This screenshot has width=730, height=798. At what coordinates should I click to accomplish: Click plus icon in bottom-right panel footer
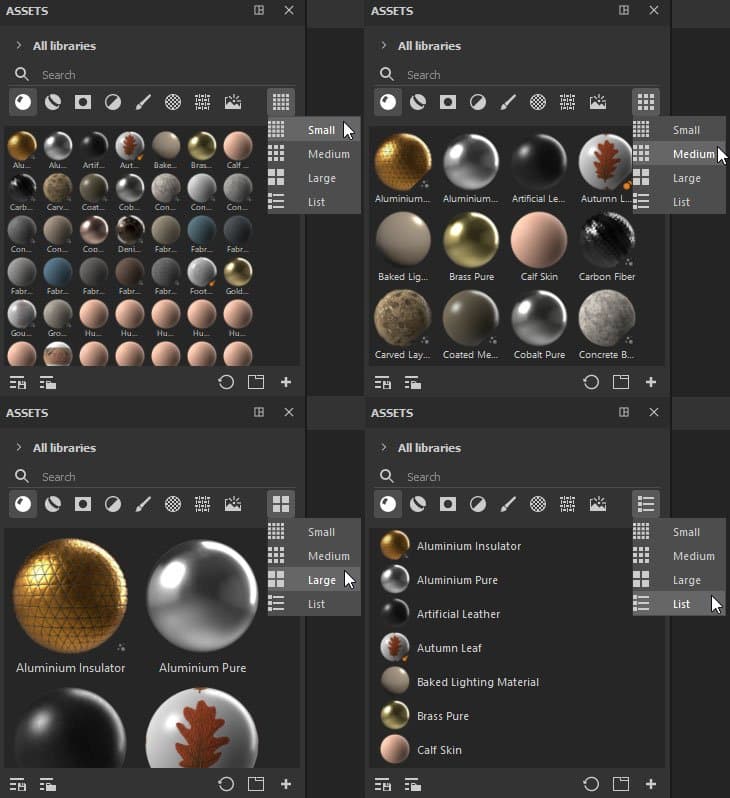pos(651,784)
